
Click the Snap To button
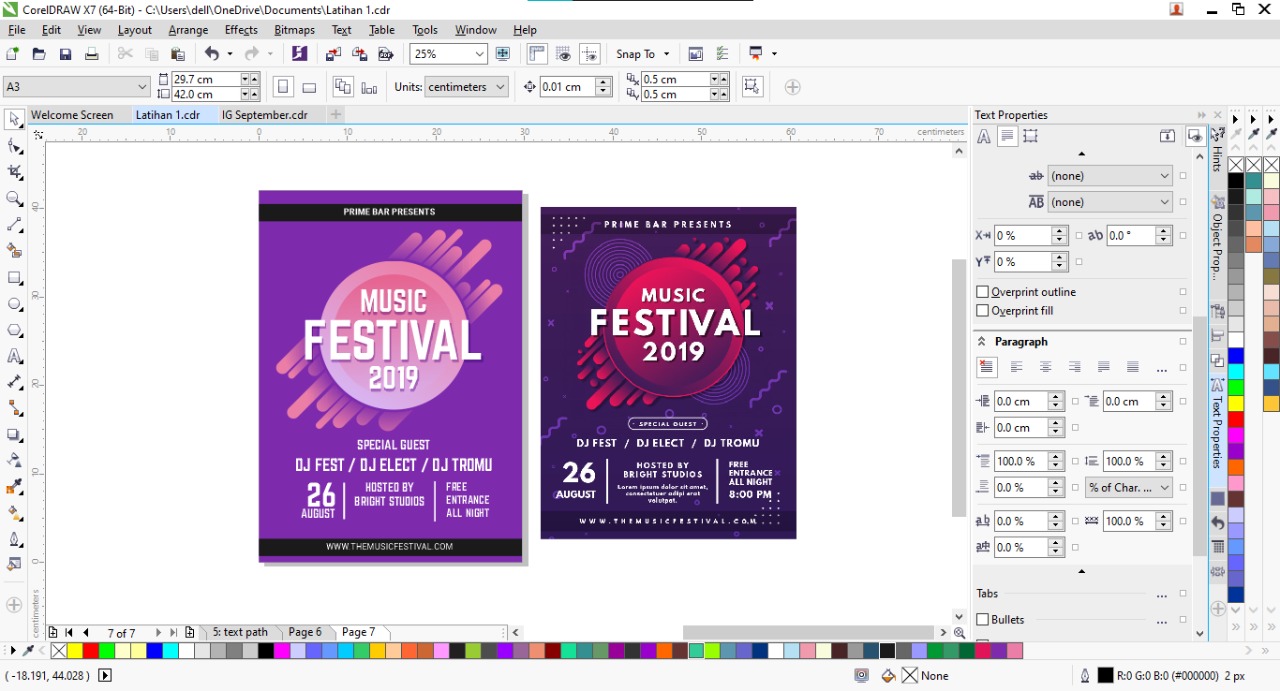point(642,54)
